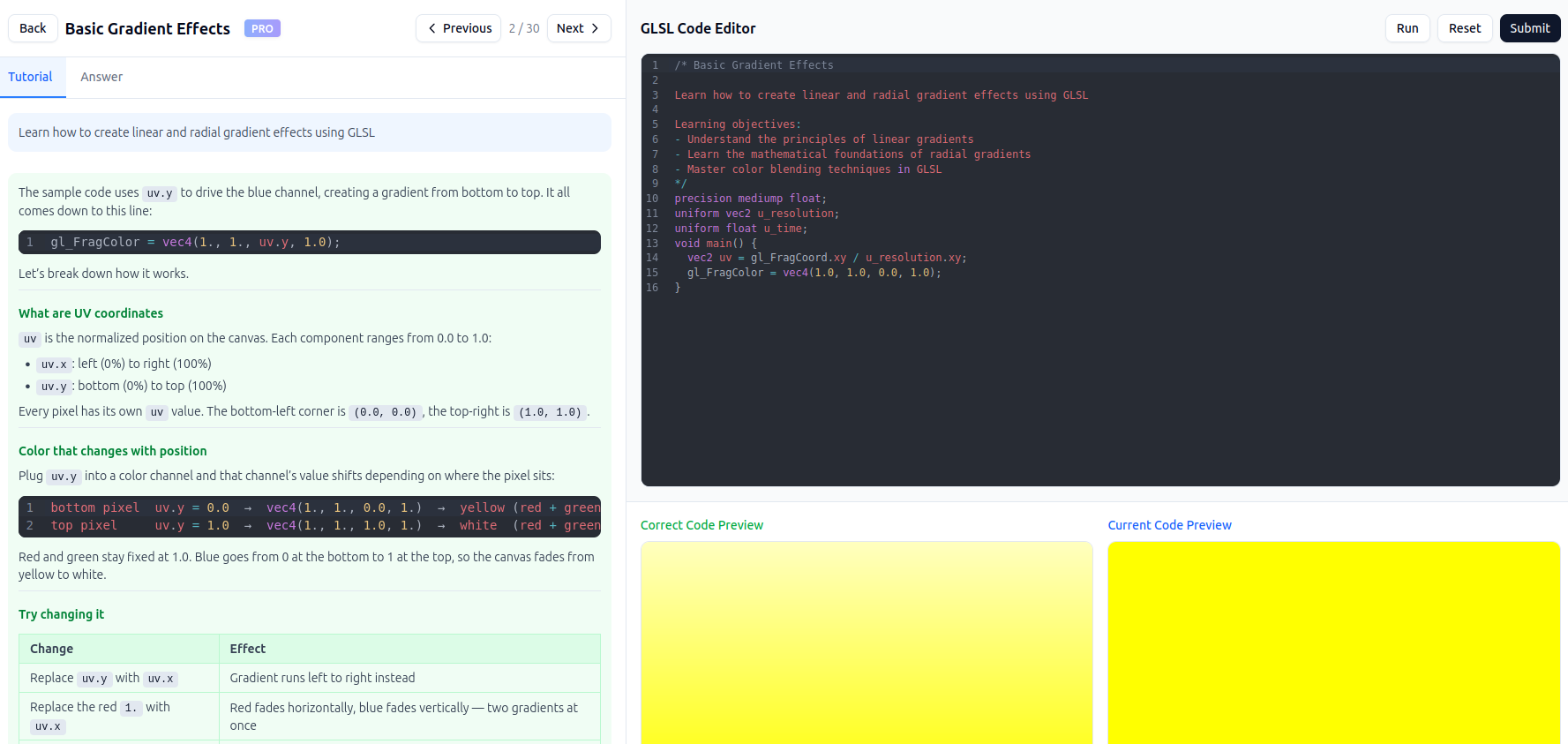Click the bottom pixel top pixel code block
The image size is (1568, 744).
[x=310, y=516]
